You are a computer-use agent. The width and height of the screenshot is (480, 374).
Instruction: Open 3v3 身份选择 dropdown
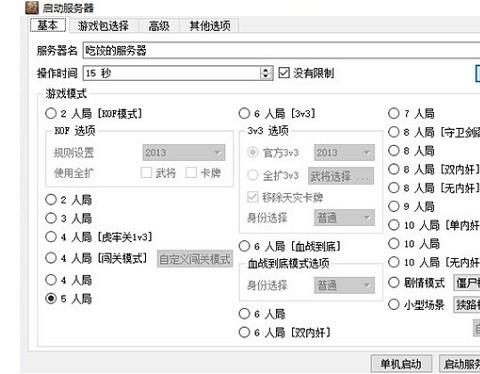344,218
